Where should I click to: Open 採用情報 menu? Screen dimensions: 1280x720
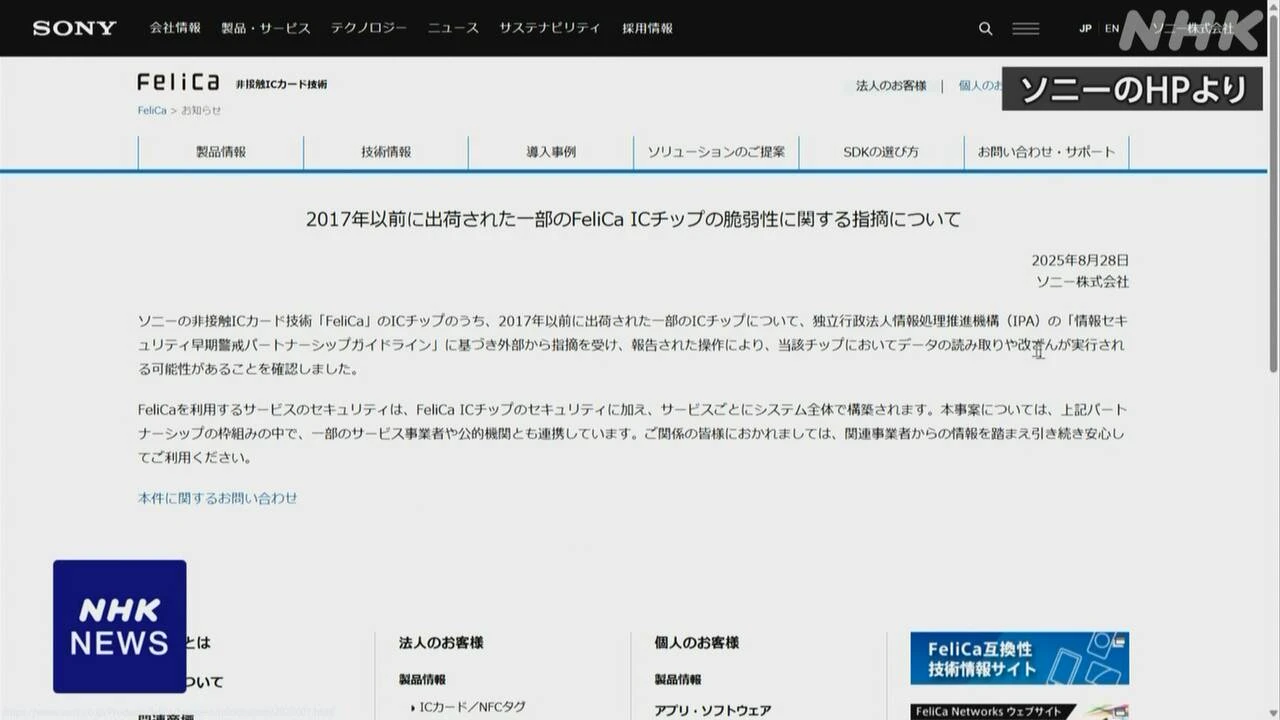coord(647,28)
